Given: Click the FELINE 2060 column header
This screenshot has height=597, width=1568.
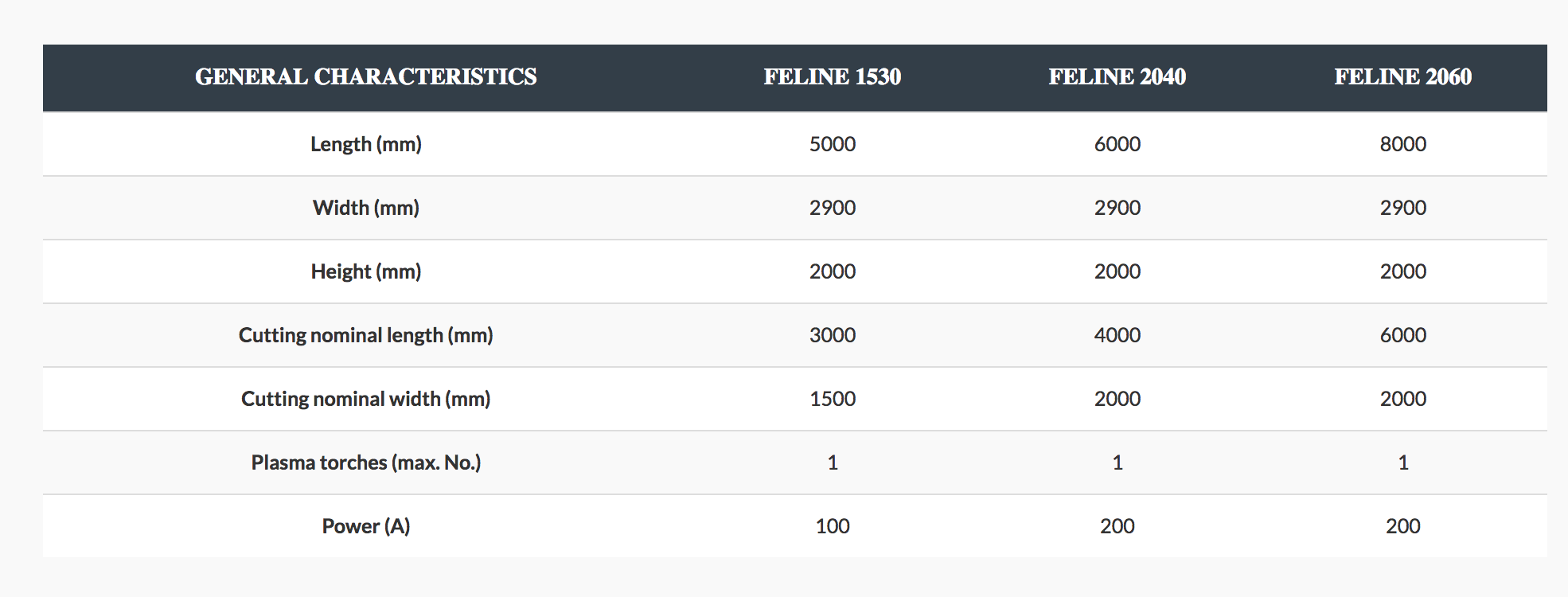Looking at the screenshot, I should [x=1402, y=76].
